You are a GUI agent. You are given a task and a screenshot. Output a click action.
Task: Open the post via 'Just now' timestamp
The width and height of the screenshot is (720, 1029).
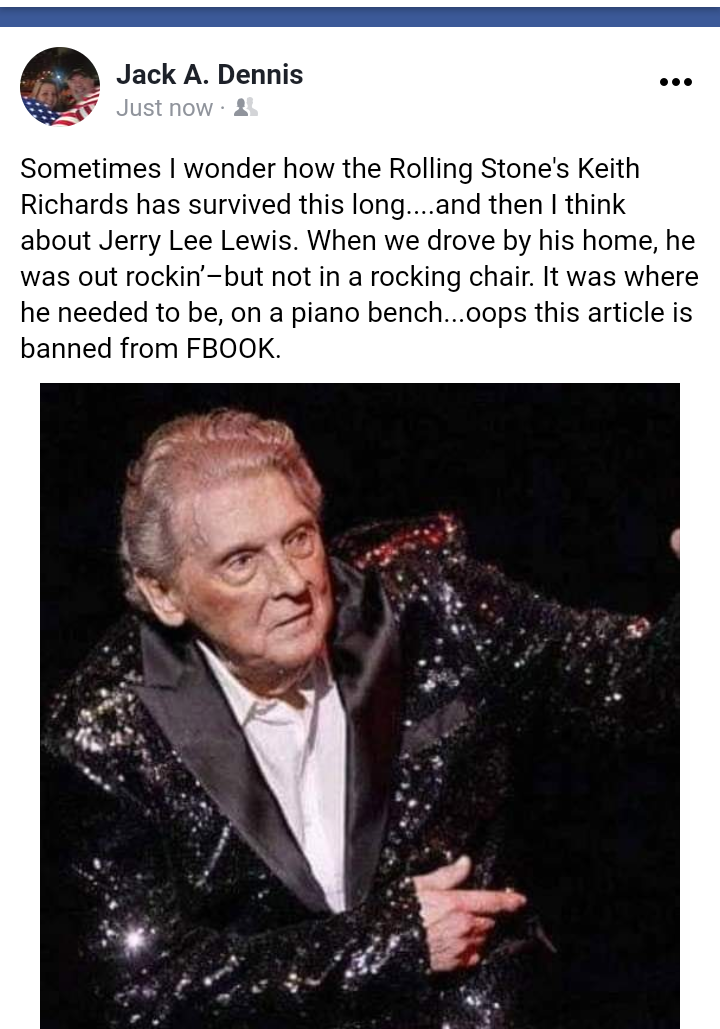tap(164, 108)
